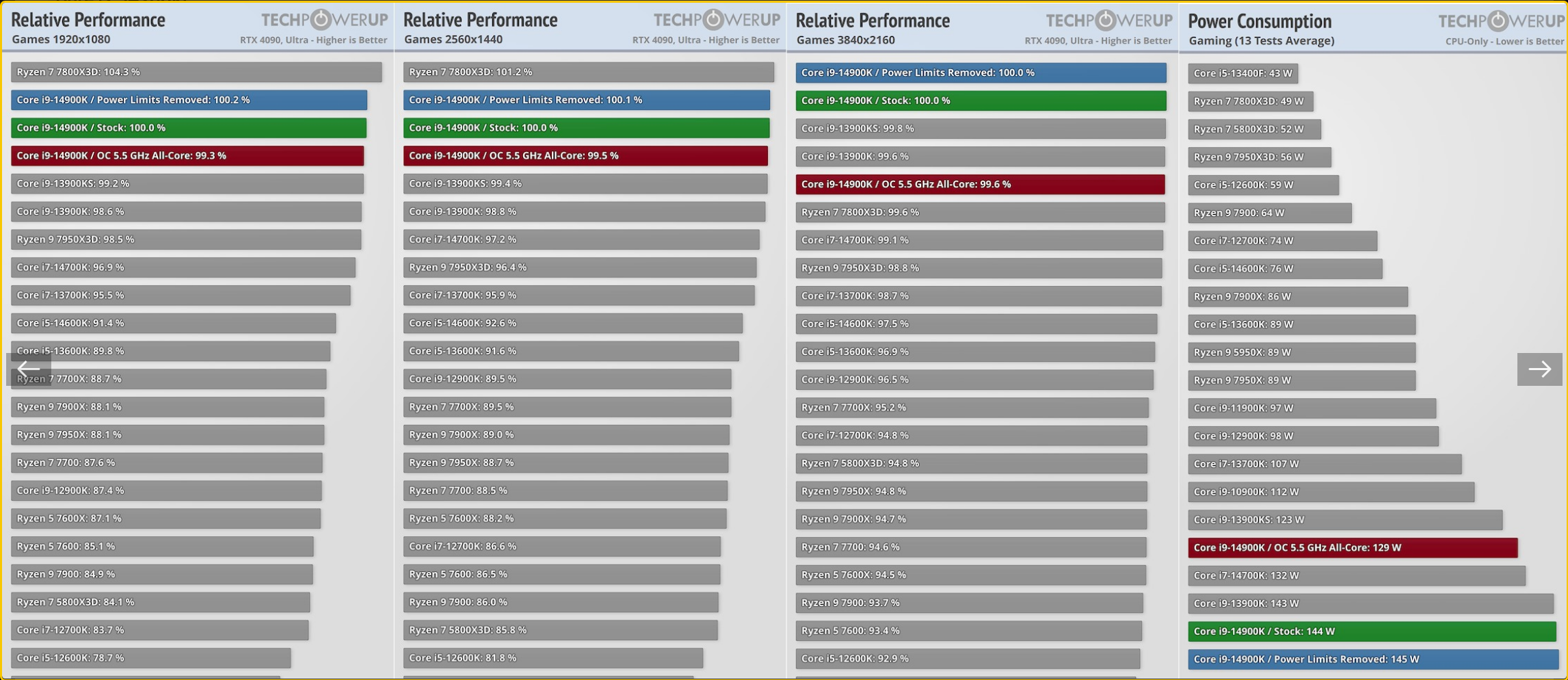Click 'Ryzen 9 7950X3D: 96.4 %' bar

point(580,267)
